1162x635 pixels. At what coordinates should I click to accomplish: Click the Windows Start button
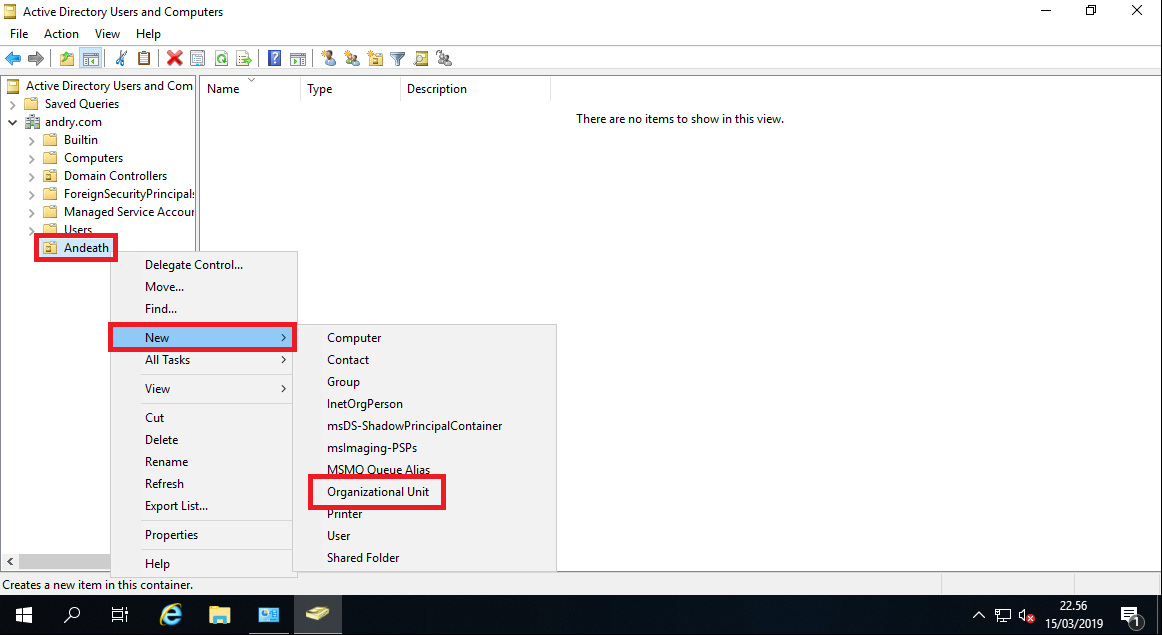tap(24, 615)
